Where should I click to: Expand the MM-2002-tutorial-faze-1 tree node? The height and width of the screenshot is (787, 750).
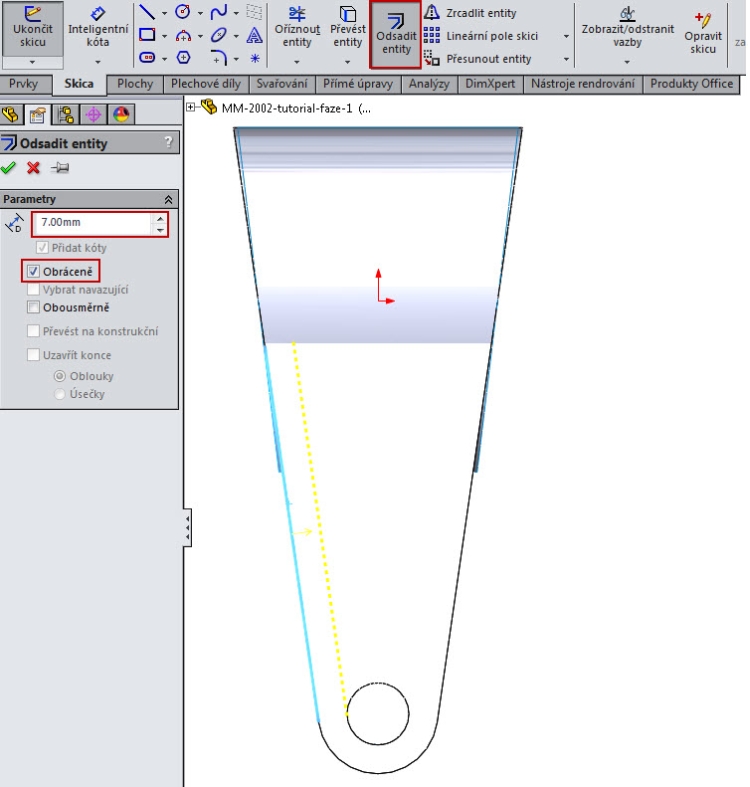click(x=190, y=107)
